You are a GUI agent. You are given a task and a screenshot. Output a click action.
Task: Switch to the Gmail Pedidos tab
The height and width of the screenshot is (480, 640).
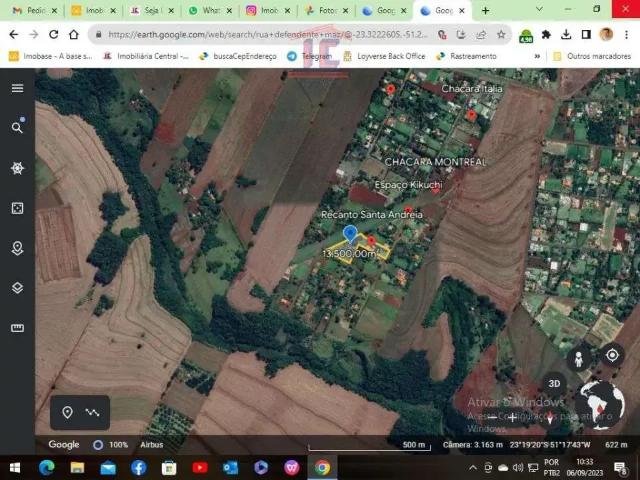(x=34, y=11)
